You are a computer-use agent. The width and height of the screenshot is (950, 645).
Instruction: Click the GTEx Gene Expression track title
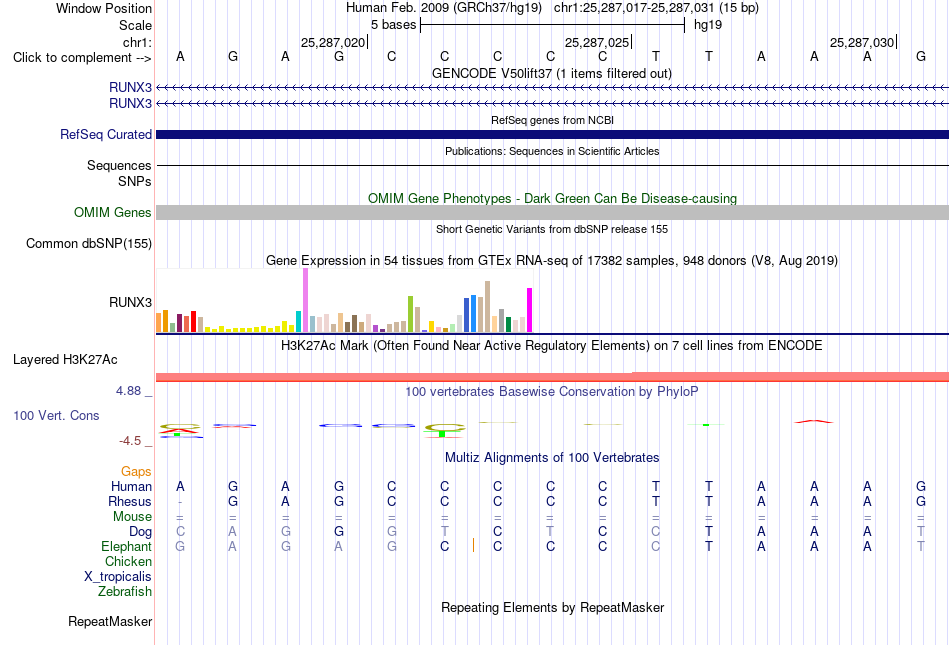[x=552, y=261]
